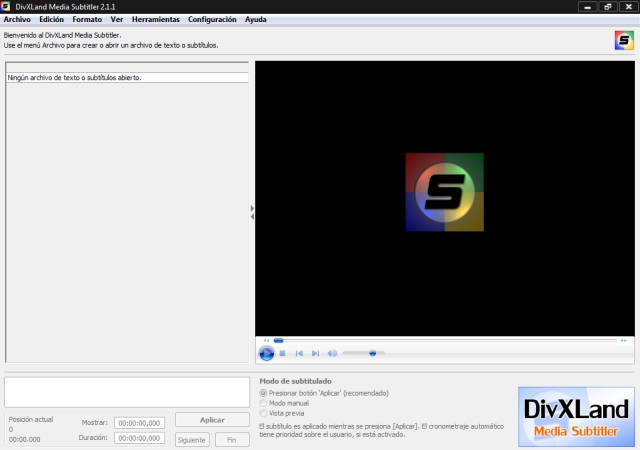The image size is (640, 450).
Task: Stop the media playback
Action: pos(282,353)
